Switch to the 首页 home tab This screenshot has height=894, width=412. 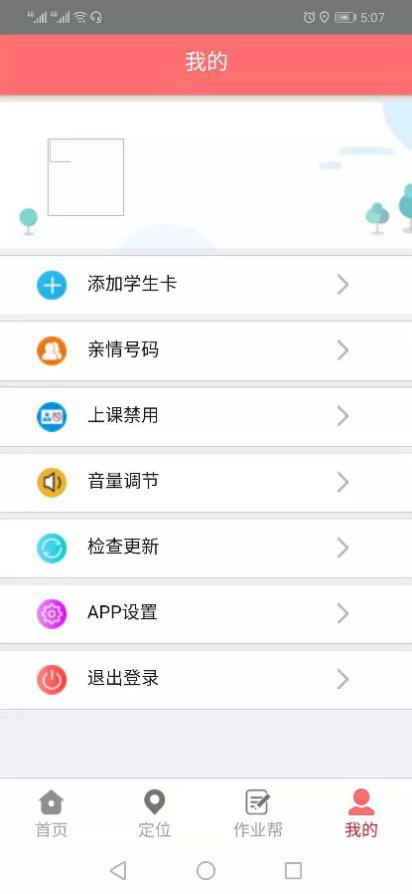51,814
